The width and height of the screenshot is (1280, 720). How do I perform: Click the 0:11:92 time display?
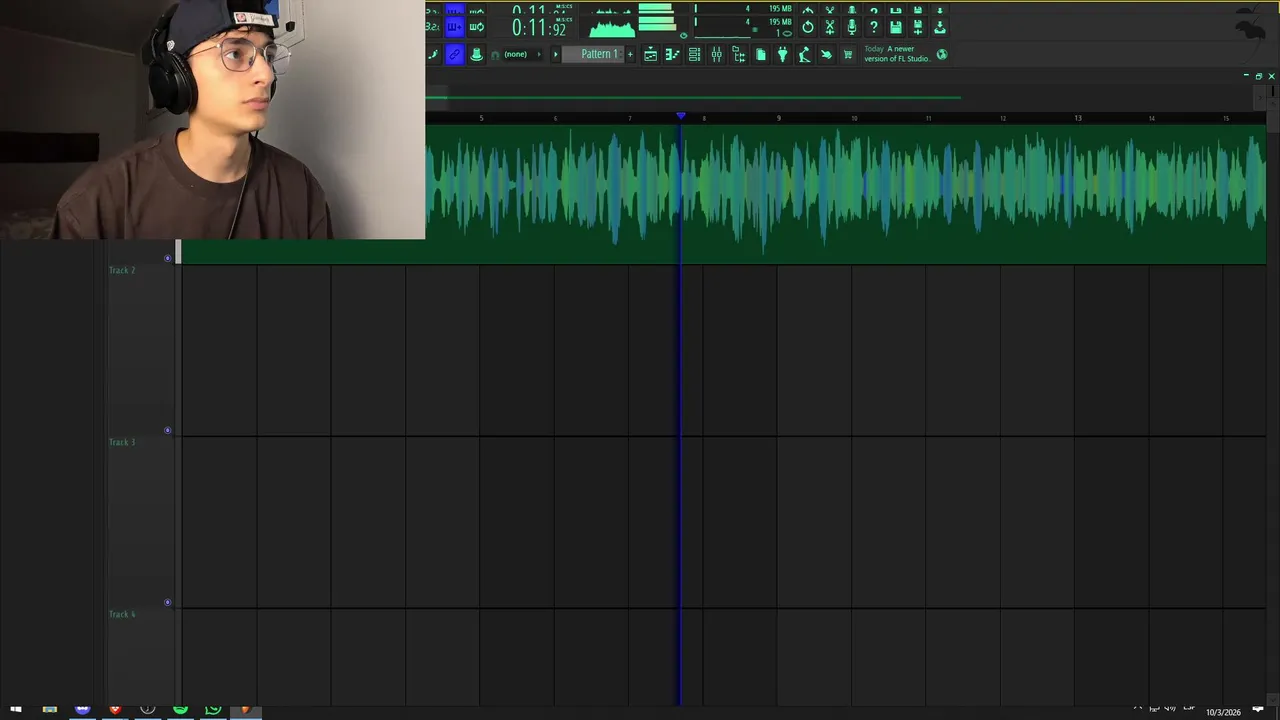538,27
